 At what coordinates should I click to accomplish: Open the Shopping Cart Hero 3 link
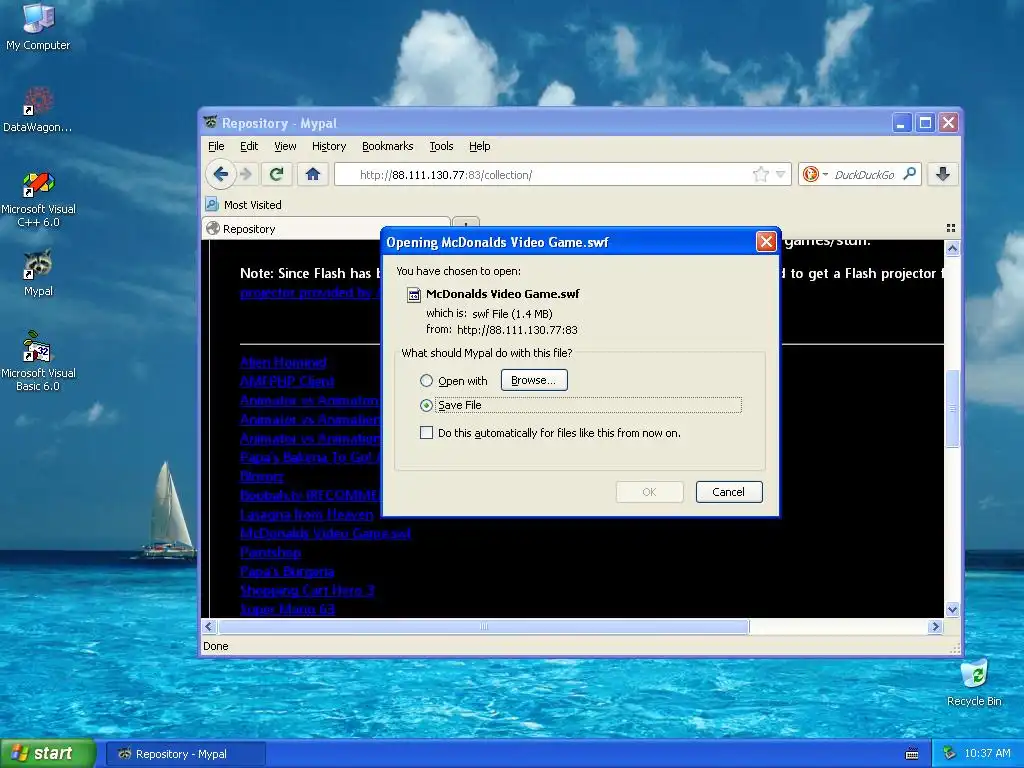(307, 590)
